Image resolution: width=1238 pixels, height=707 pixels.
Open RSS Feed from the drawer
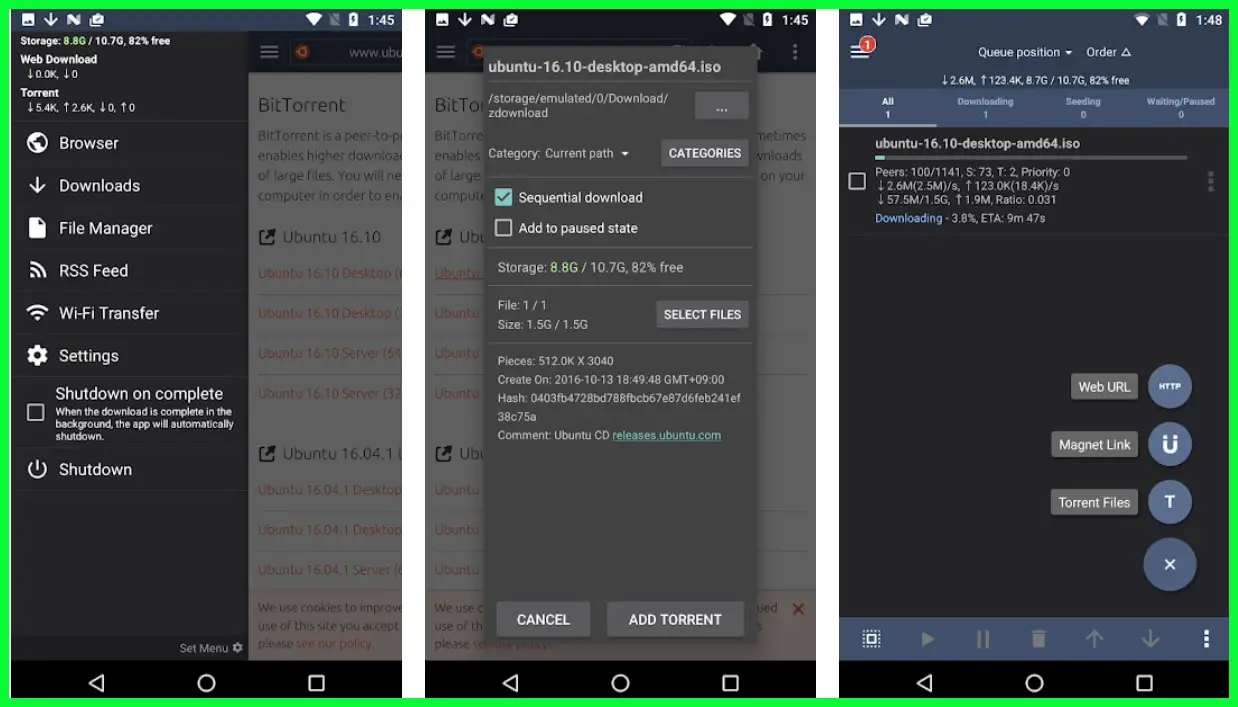[x=130, y=270]
